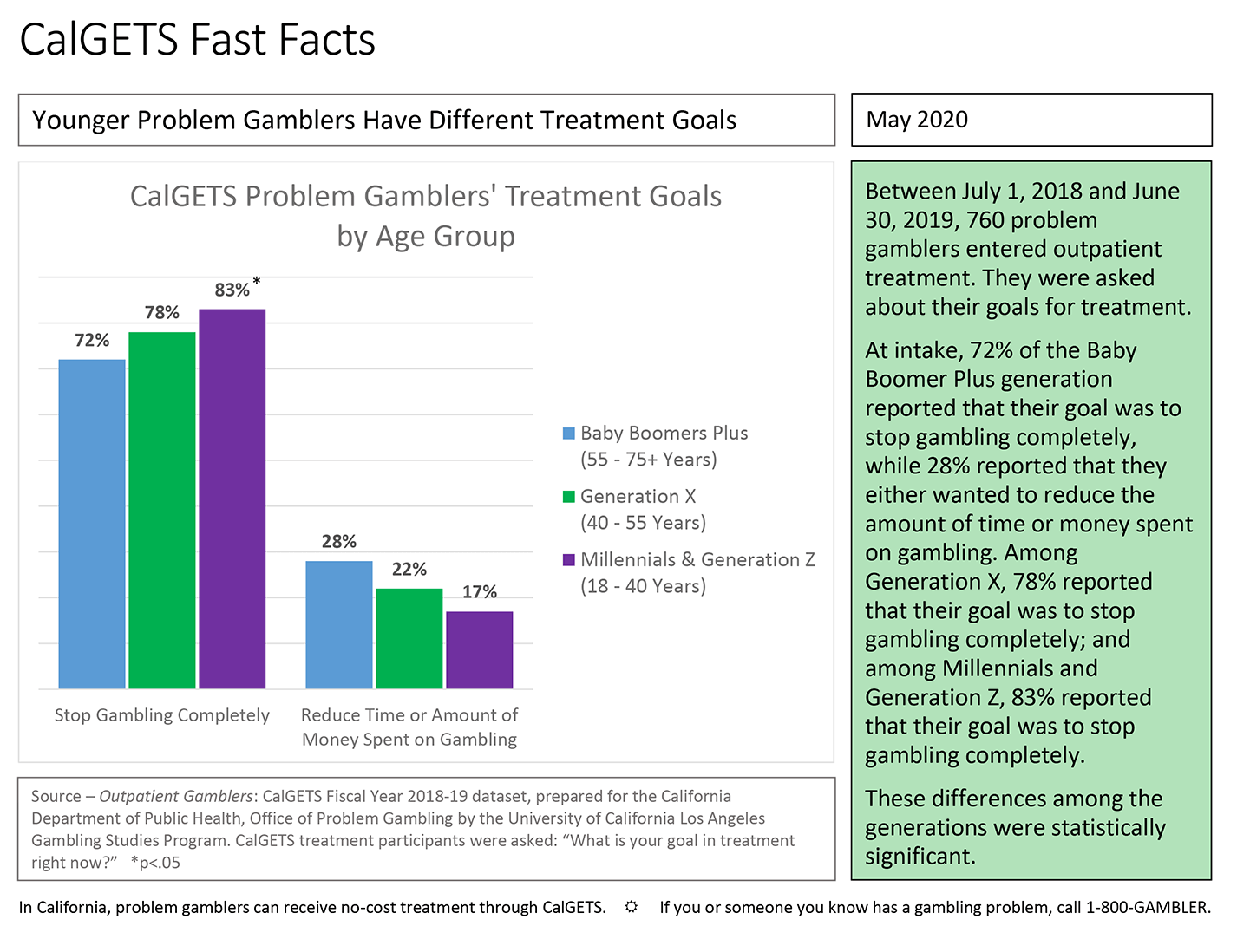Click the CalGETS Fast Facts heading
The width and height of the screenshot is (1237, 952).
tap(198, 40)
